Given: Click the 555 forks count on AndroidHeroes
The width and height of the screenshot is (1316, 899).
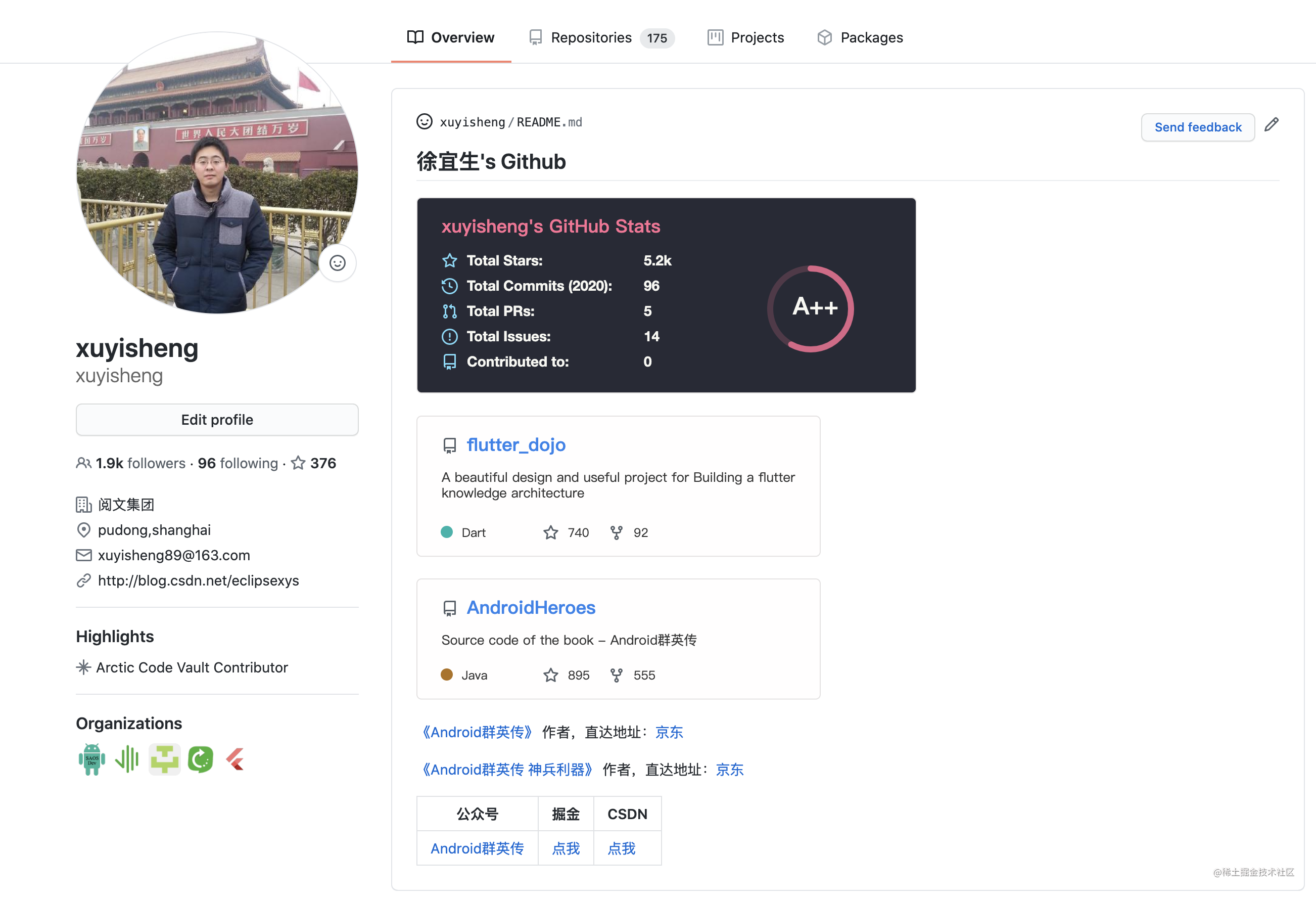Looking at the screenshot, I should coord(633,675).
